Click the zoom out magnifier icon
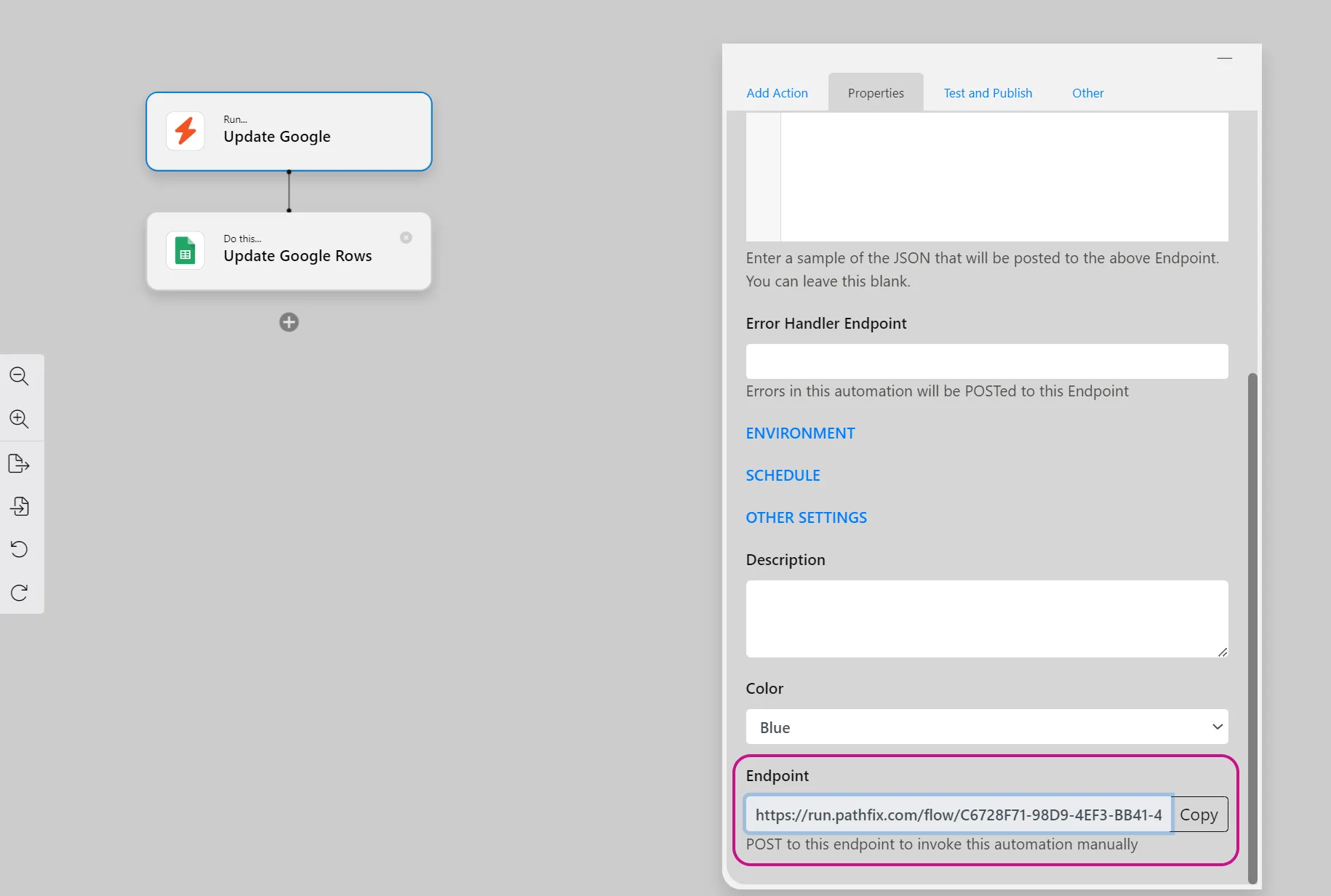The width and height of the screenshot is (1331, 896). pos(19,376)
